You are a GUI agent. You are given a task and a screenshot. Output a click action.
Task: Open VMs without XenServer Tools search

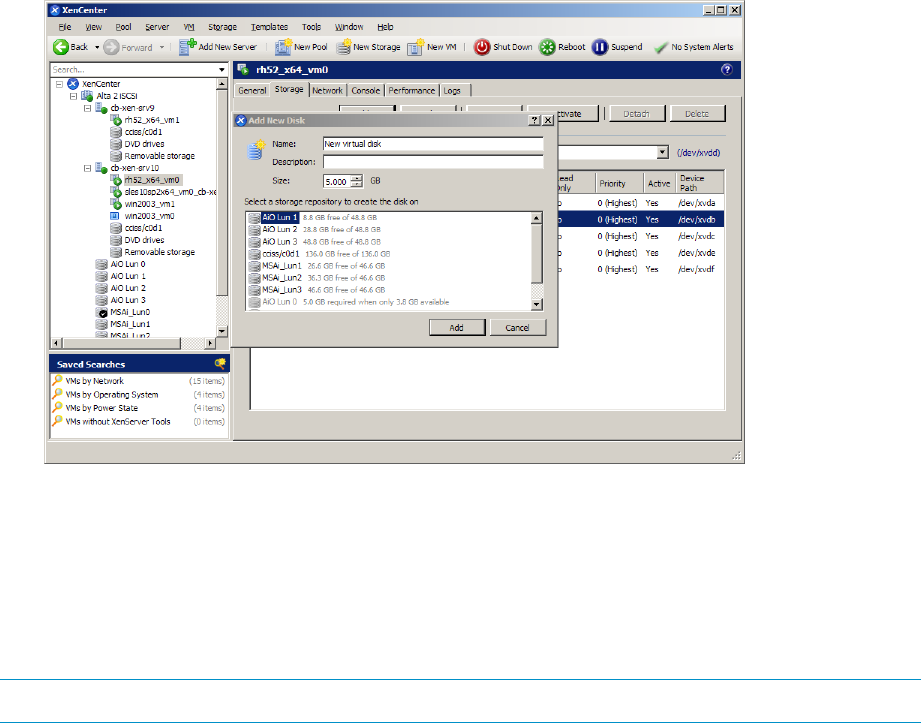coord(117,422)
